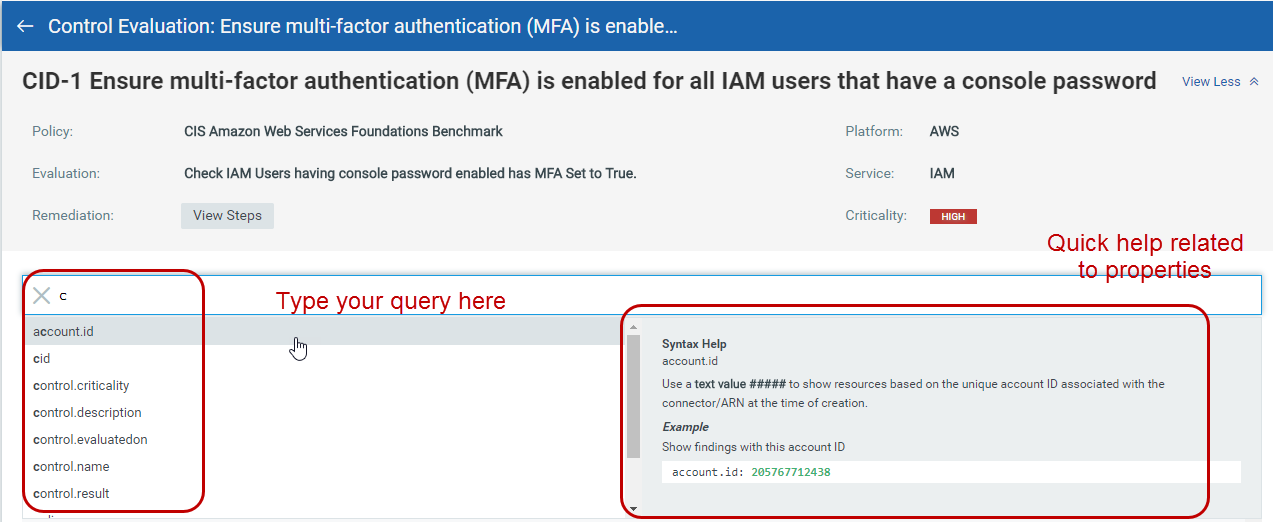Click the Service value IAM
The width and height of the screenshot is (1273, 522).
pos(942,173)
